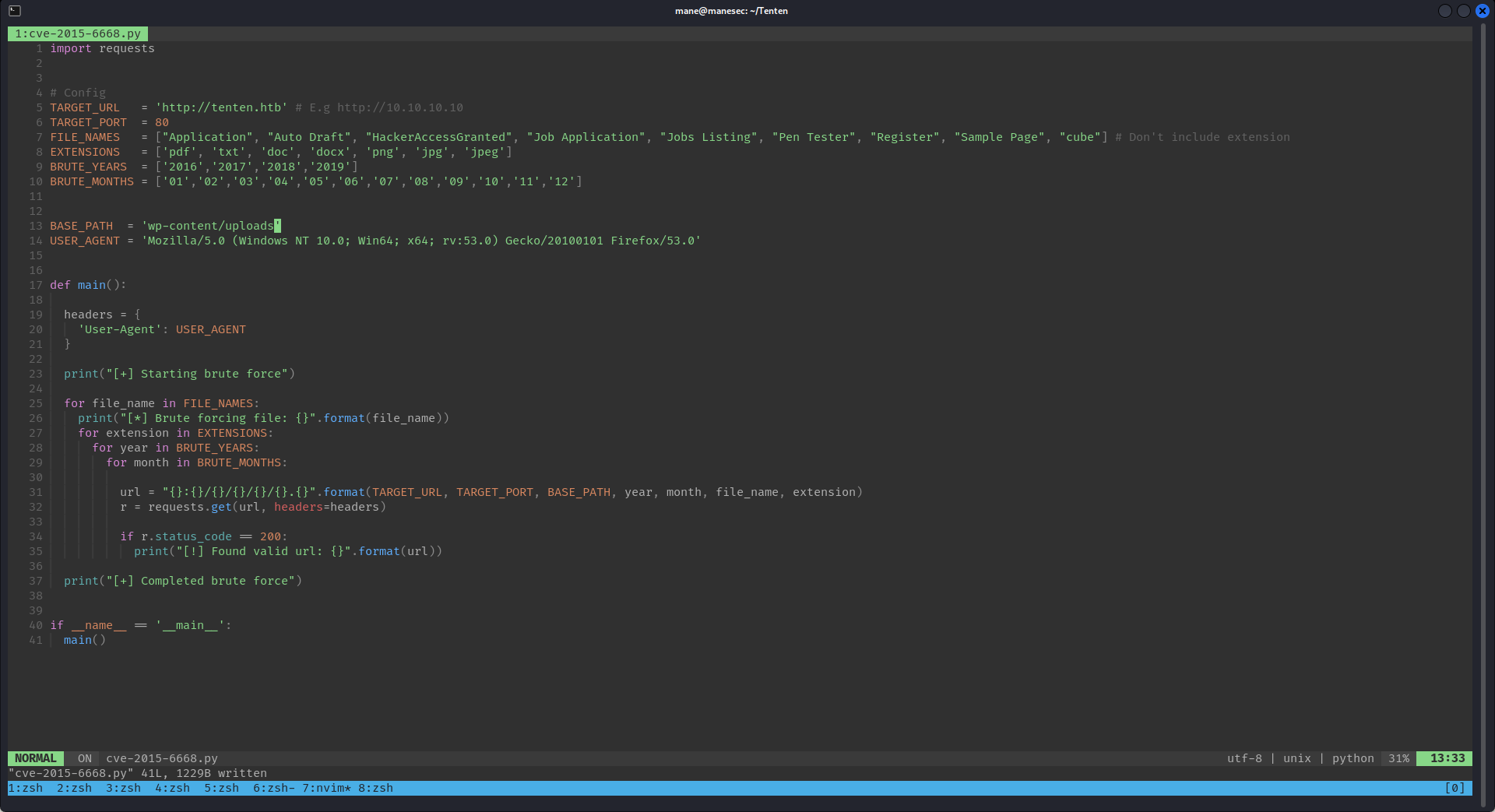Click the Mozilla/5.0 user agent string

421,241
